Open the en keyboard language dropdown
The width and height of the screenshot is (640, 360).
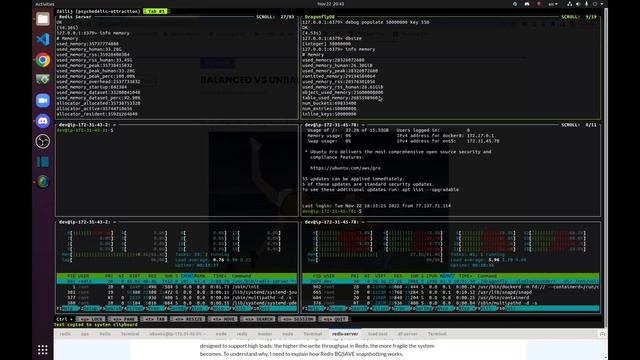point(553,4)
